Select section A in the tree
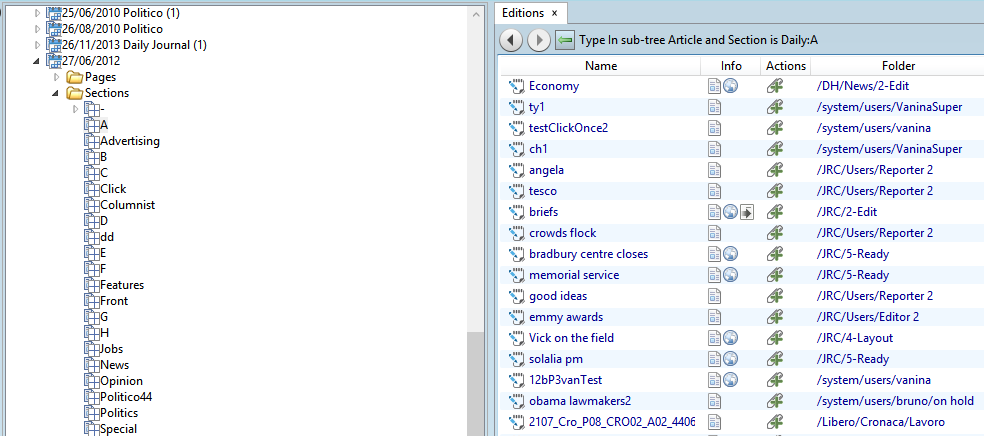This screenshot has height=436, width=984. 104,125
